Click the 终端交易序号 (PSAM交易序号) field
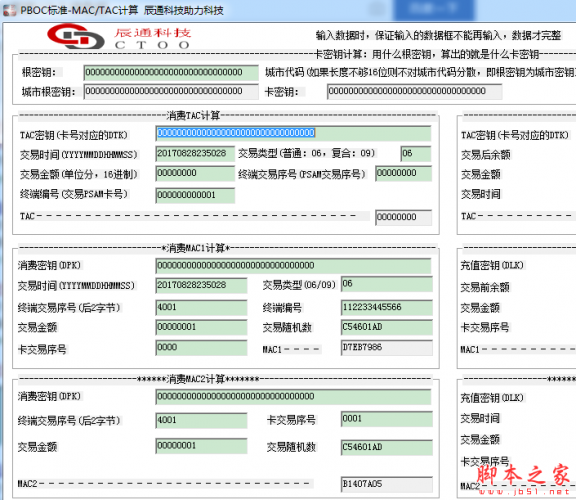Image resolution: width=576 pixels, height=500 pixels. (403, 173)
